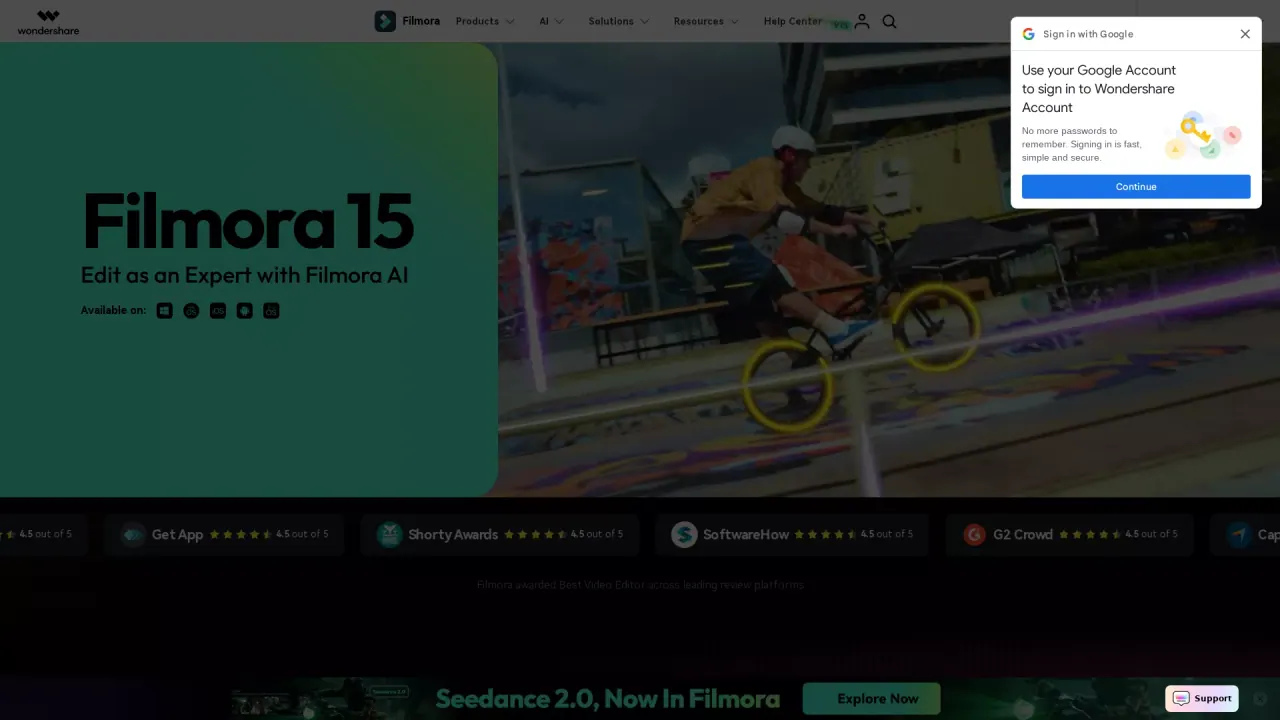The width and height of the screenshot is (1280, 720).
Task: Expand the Resources dropdown menu
Action: (x=707, y=21)
